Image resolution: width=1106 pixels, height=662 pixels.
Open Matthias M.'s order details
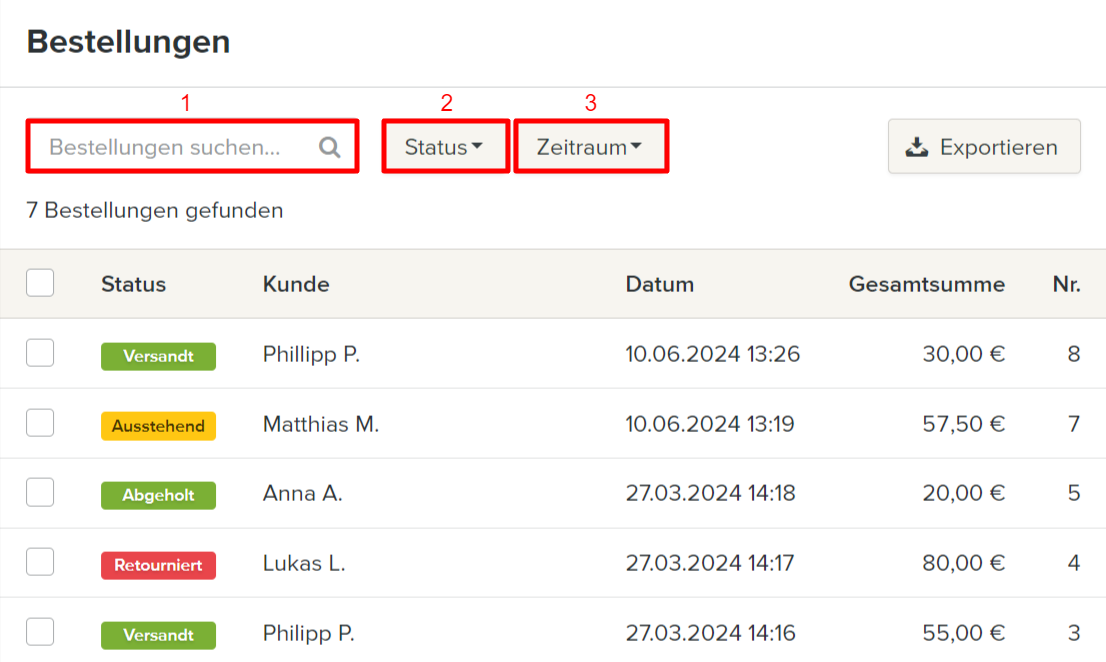point(320,424)
